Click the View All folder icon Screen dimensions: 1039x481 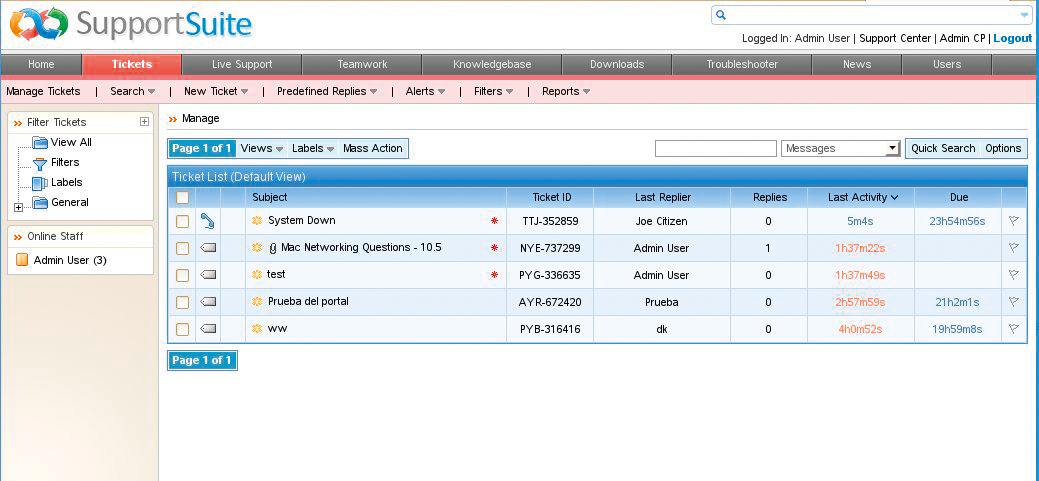coord(40,142)
